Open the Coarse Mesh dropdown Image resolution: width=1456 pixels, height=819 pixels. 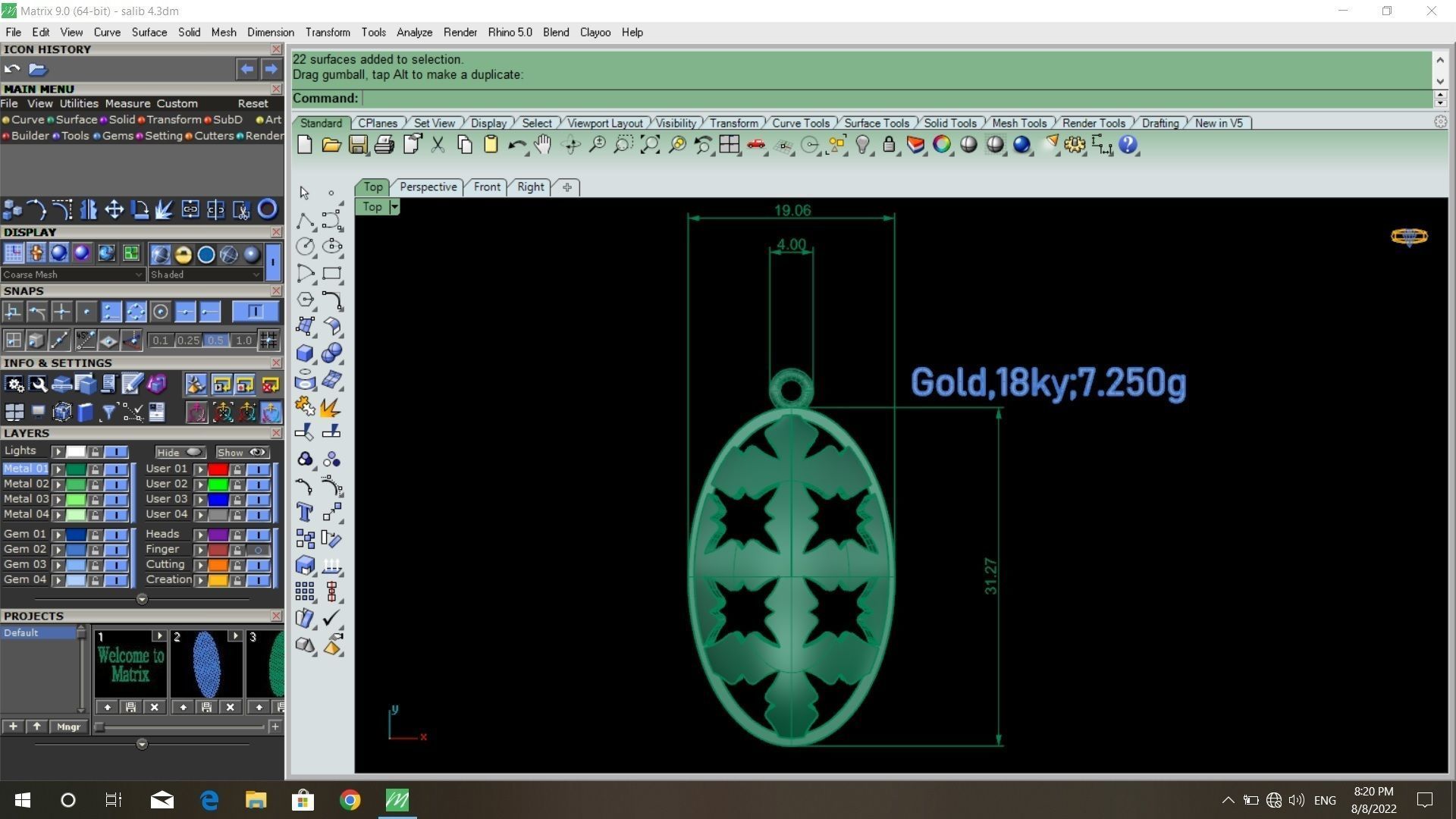tap(72, 275)
